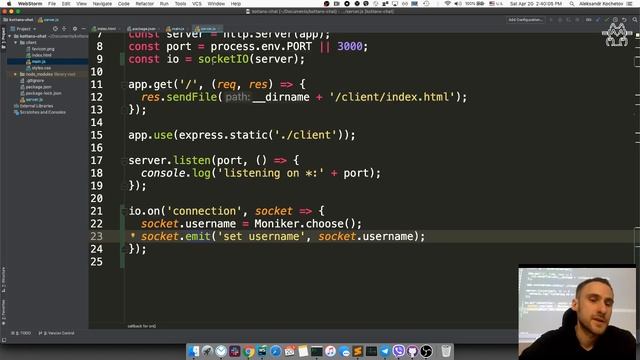Click the lightbulb intention icon on line 23

(133, 236)
